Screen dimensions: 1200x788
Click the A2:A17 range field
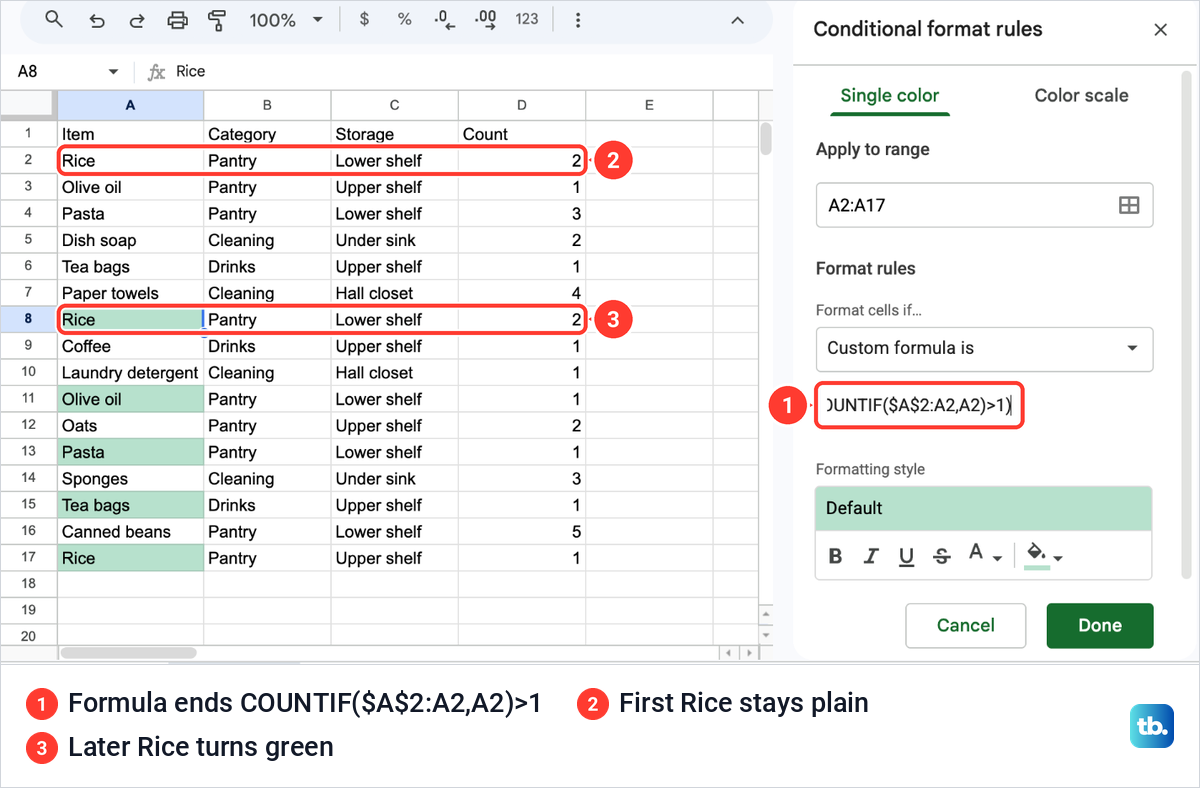pos(984,205)
